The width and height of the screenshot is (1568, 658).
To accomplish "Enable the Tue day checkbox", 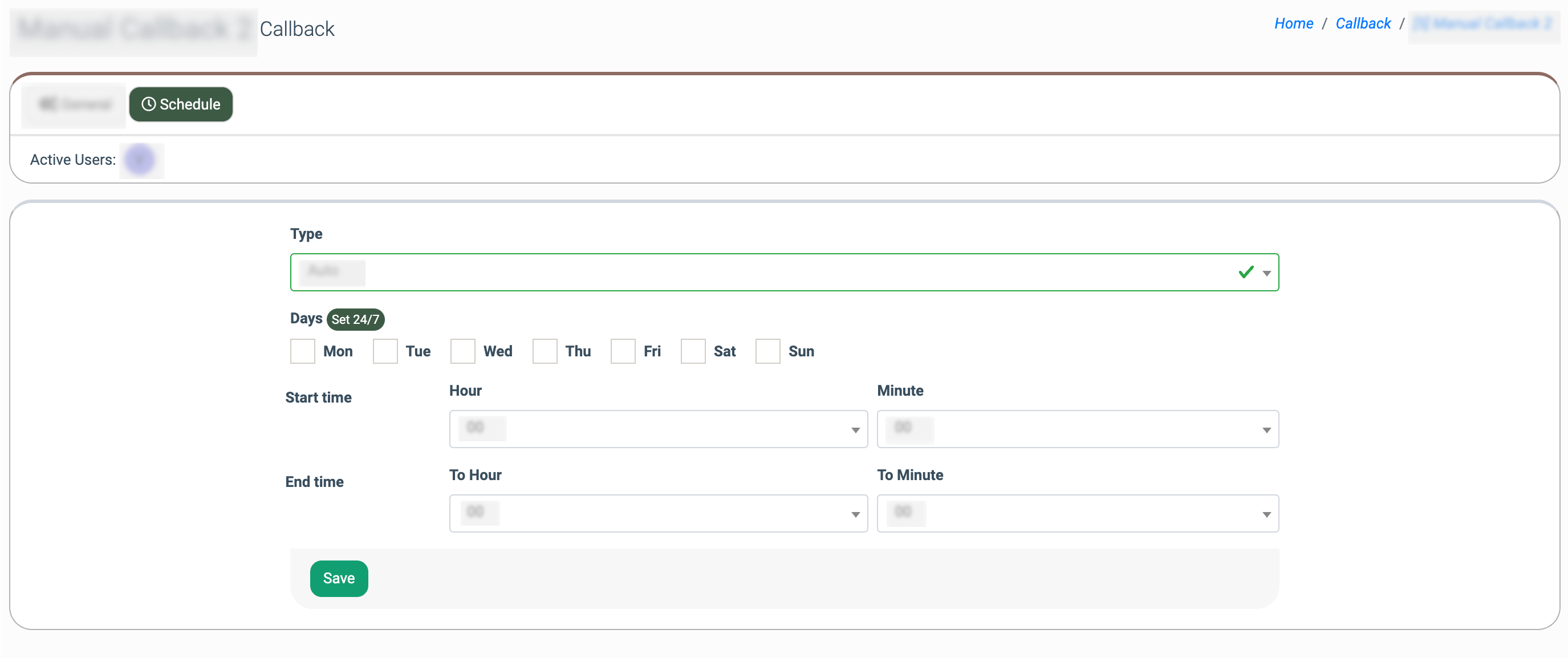I will tap(385, 351).
